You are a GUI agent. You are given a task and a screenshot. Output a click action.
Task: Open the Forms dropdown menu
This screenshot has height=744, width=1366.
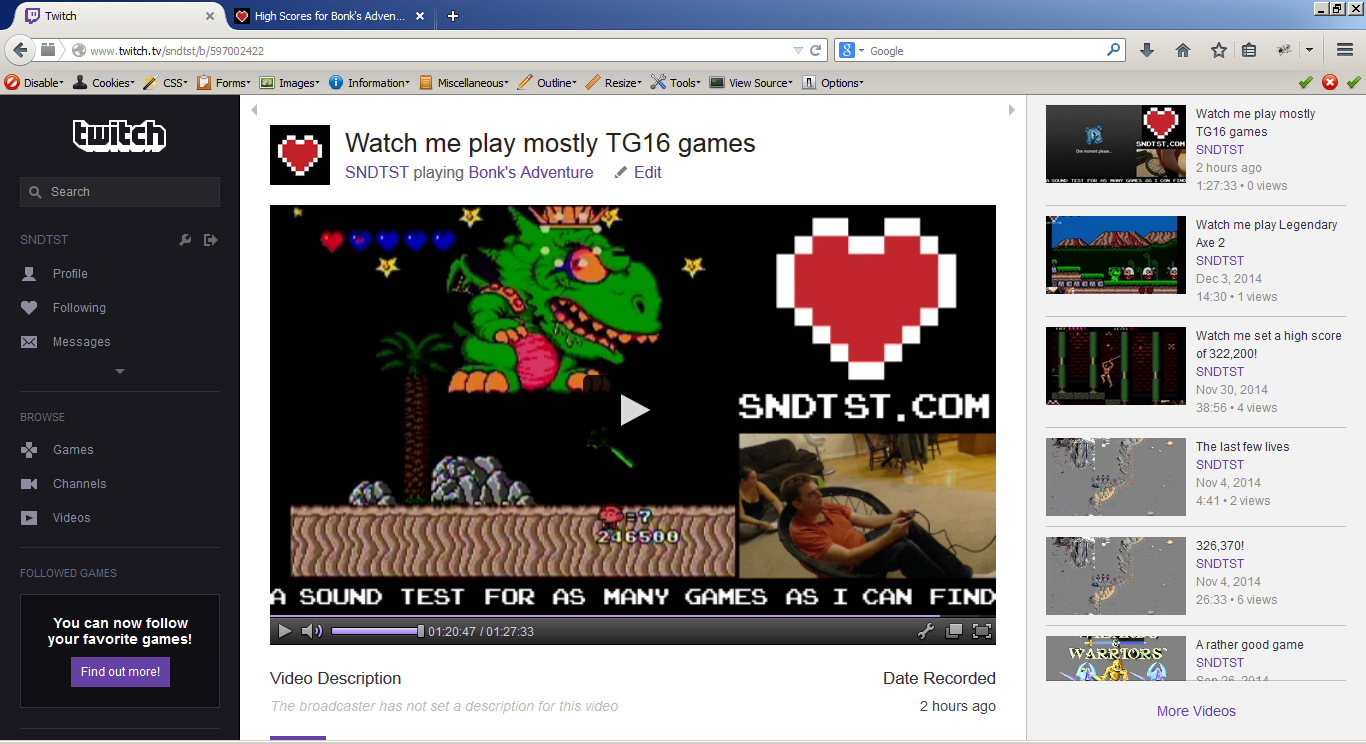[x=224, y=83]
